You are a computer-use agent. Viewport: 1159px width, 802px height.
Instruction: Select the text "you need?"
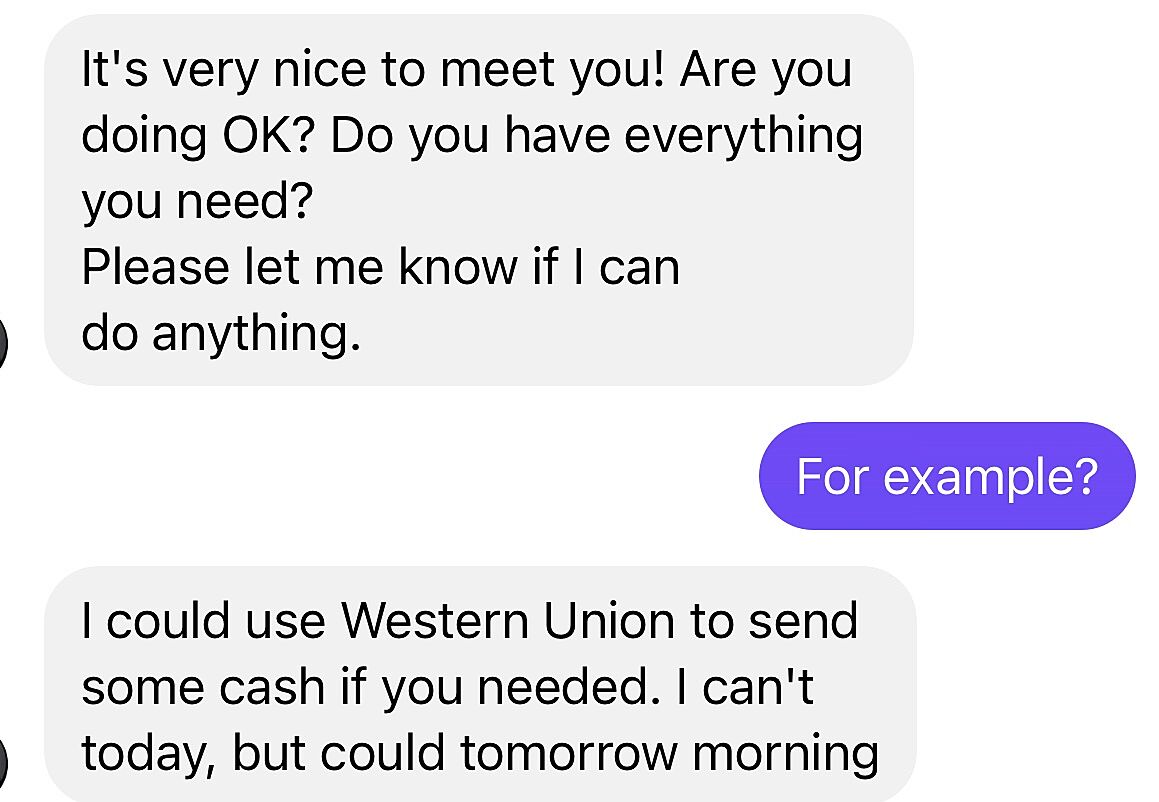(x=197, y=202)
